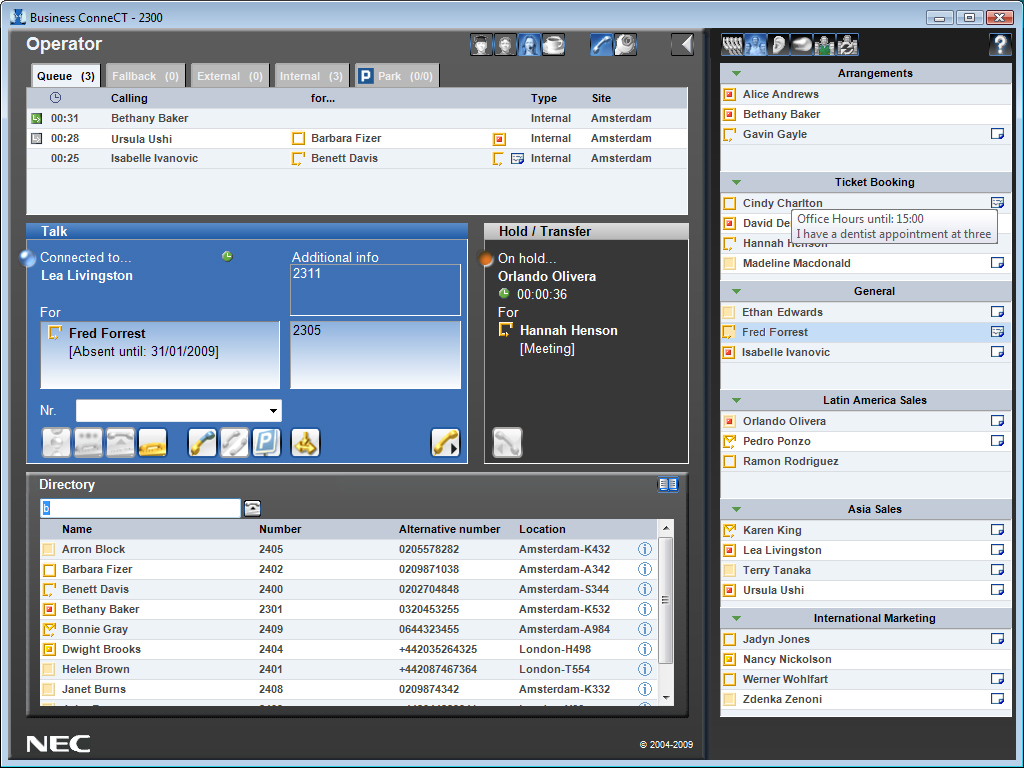
Task: Switch to the Queue (3) tab
Action: coord(66,76)
